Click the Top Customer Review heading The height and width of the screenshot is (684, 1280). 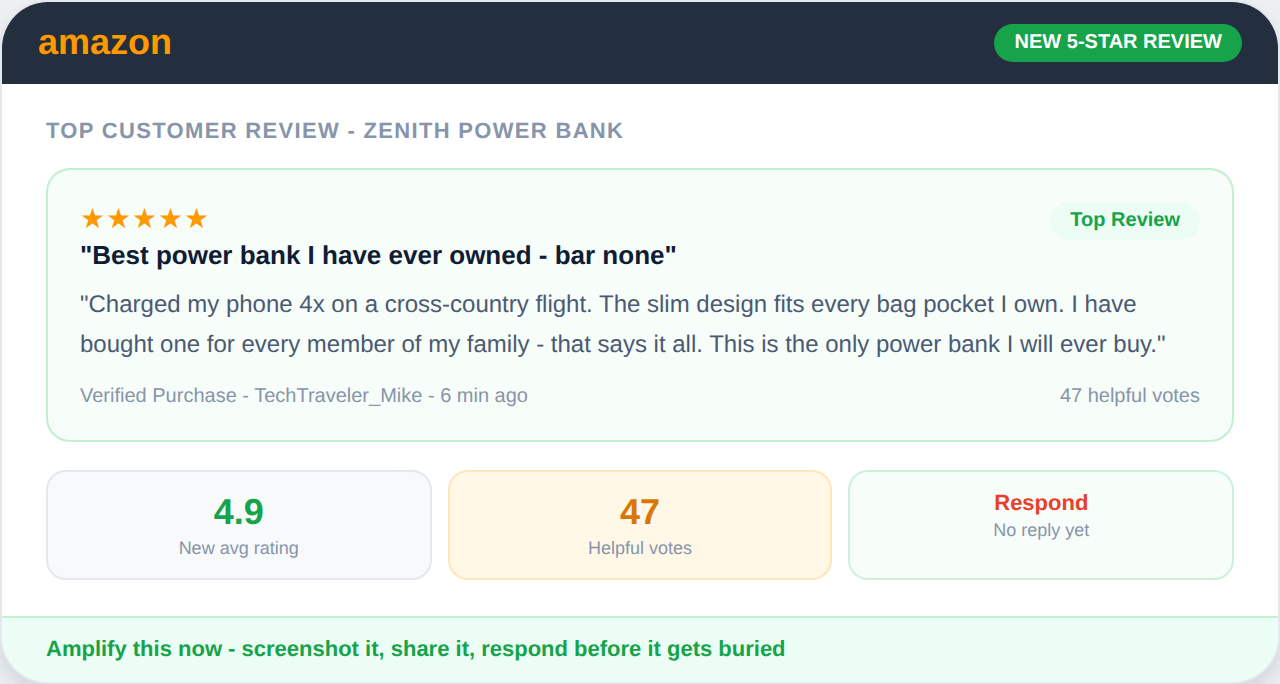click(334, 131)
